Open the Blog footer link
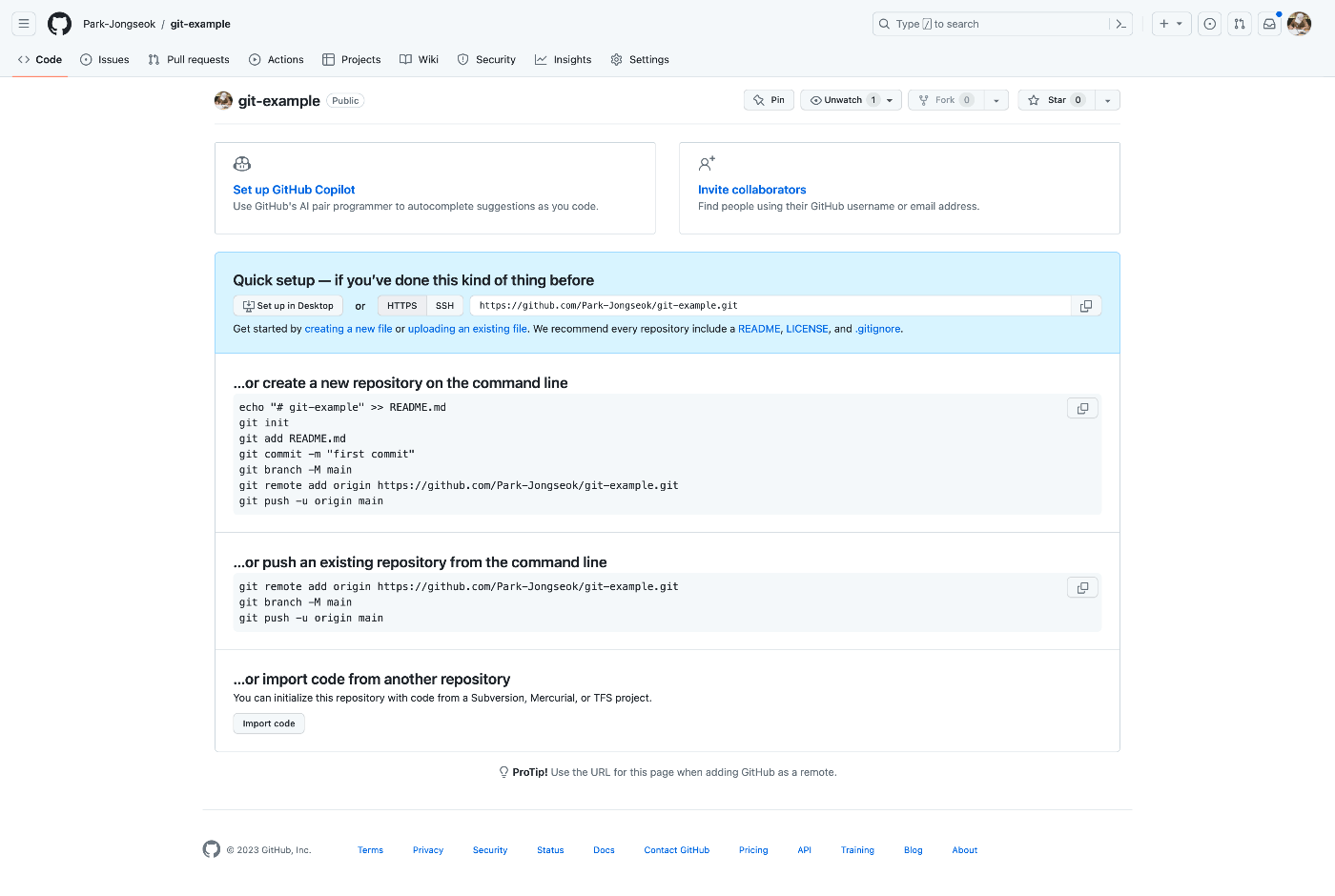The height and width of the screenshot is (896, 1335). (x=914, y=850)
